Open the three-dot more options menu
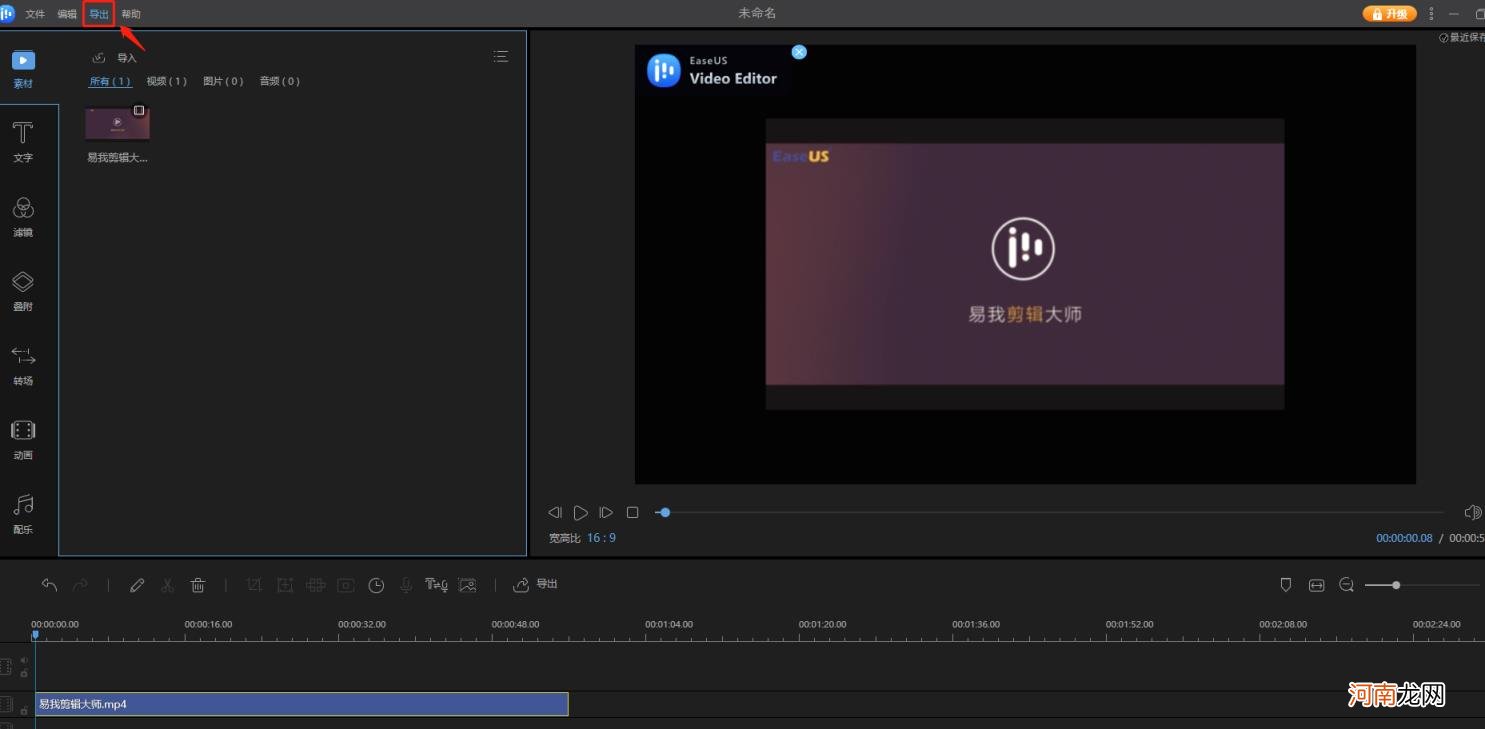This screenshot has height=729, width=1485. (1432, 13)
